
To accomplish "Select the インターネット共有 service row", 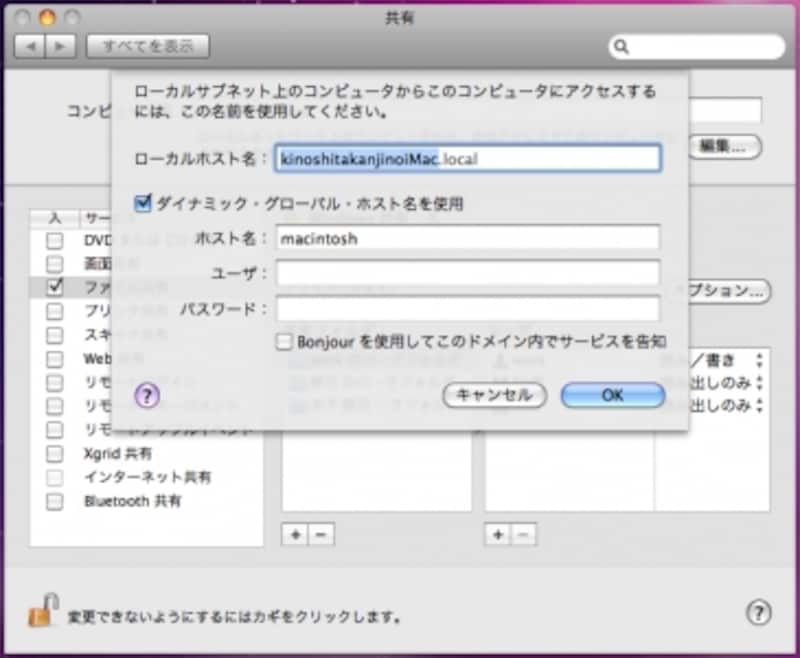I will (x=146, y=477).
